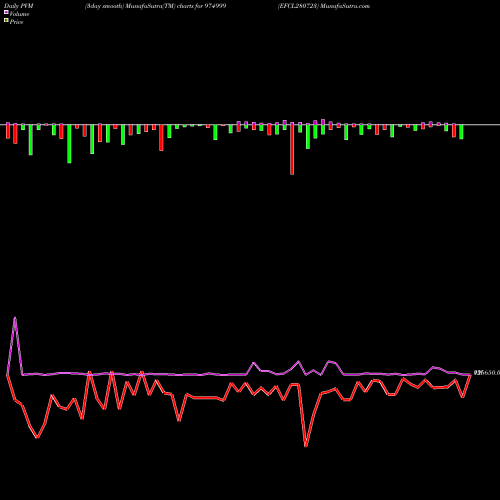
Task: Click the value label at the line end
Action: (487, 373)
